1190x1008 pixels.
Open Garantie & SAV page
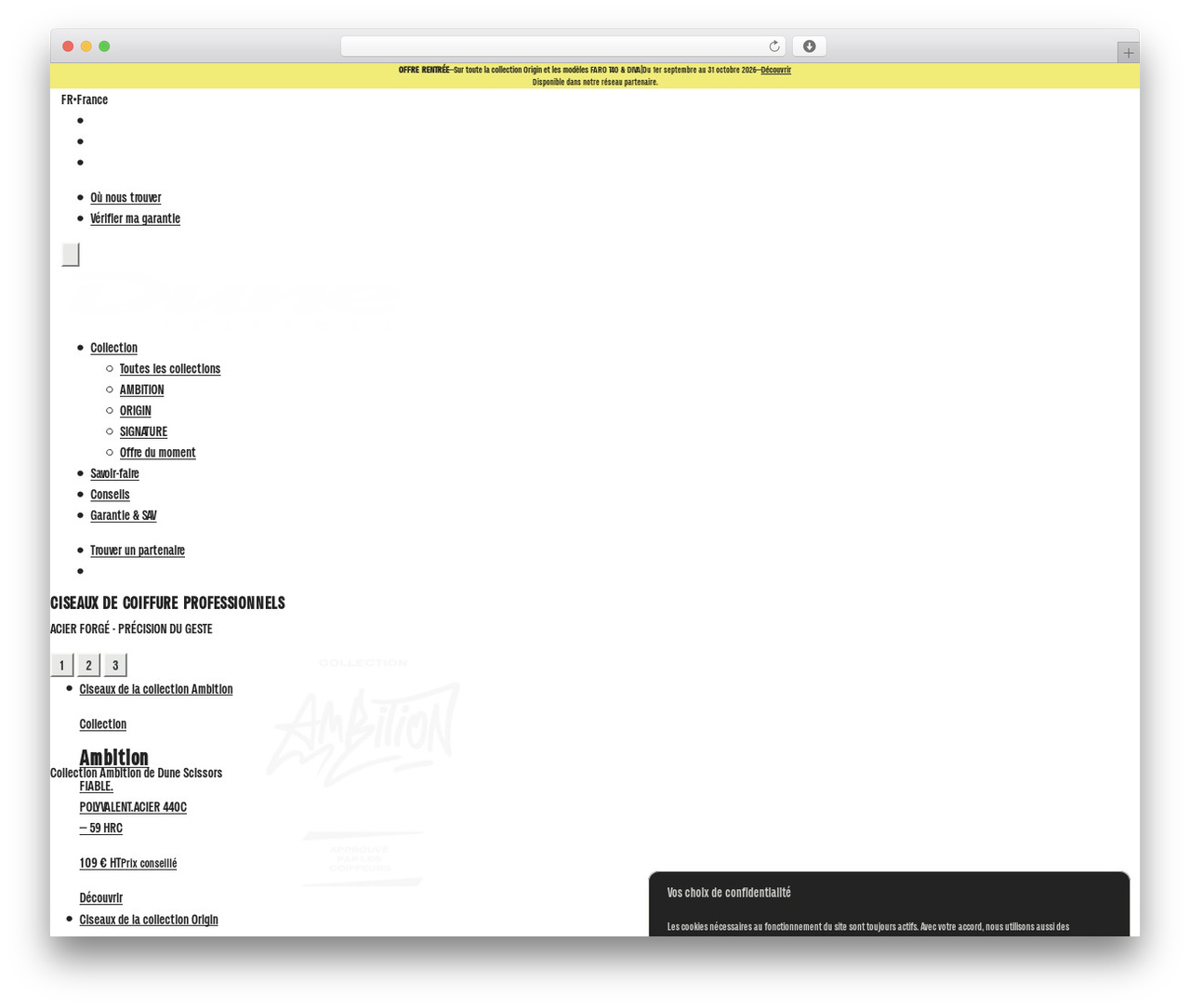point(123,515)
